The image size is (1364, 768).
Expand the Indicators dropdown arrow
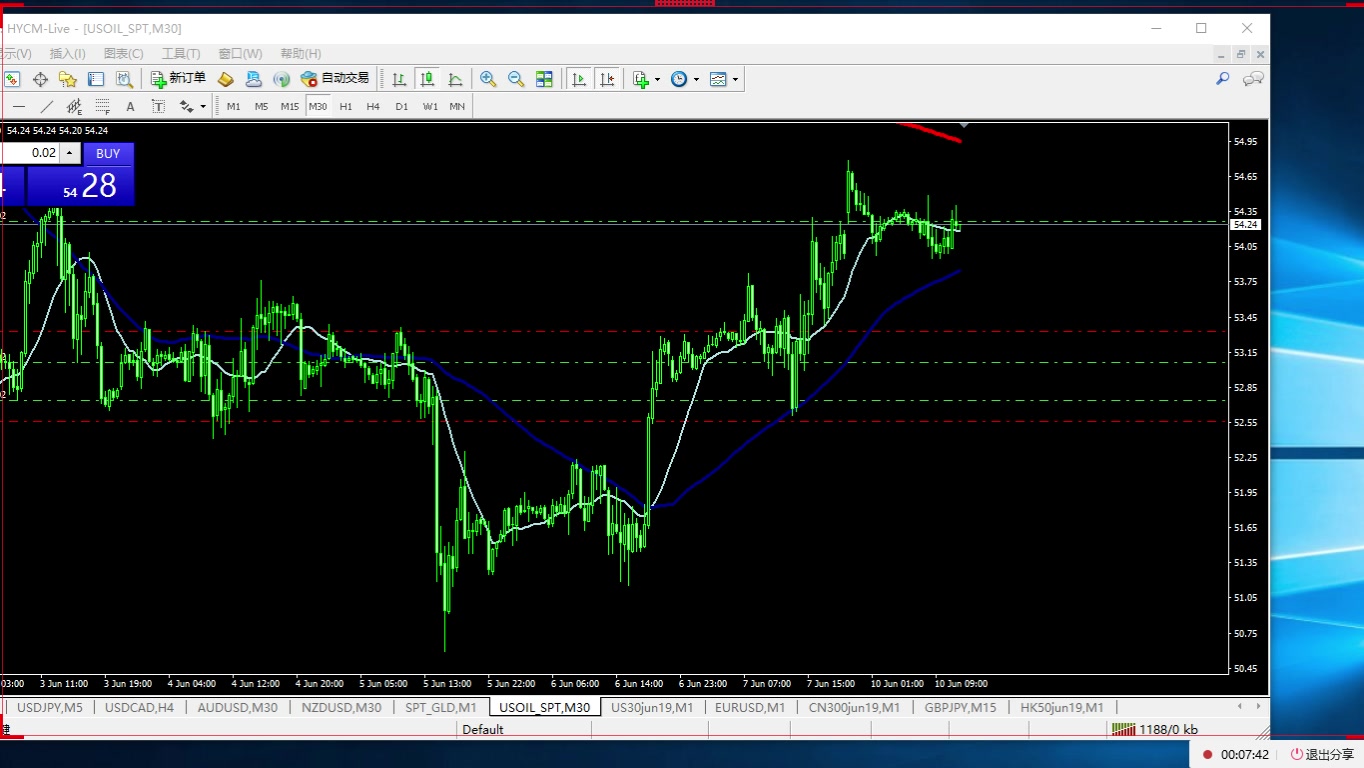(x=657, y=79)
